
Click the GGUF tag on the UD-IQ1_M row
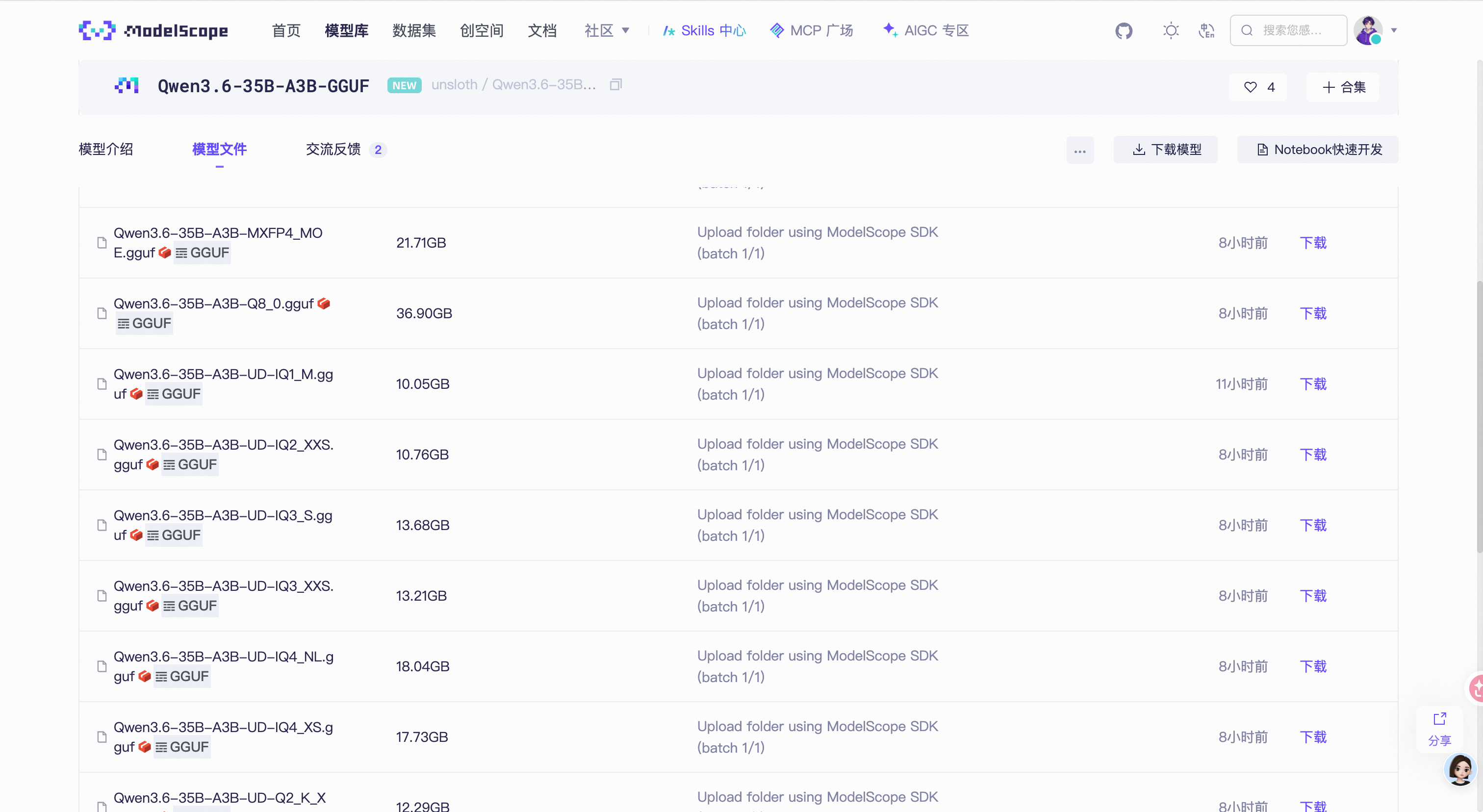click(173, 394)
